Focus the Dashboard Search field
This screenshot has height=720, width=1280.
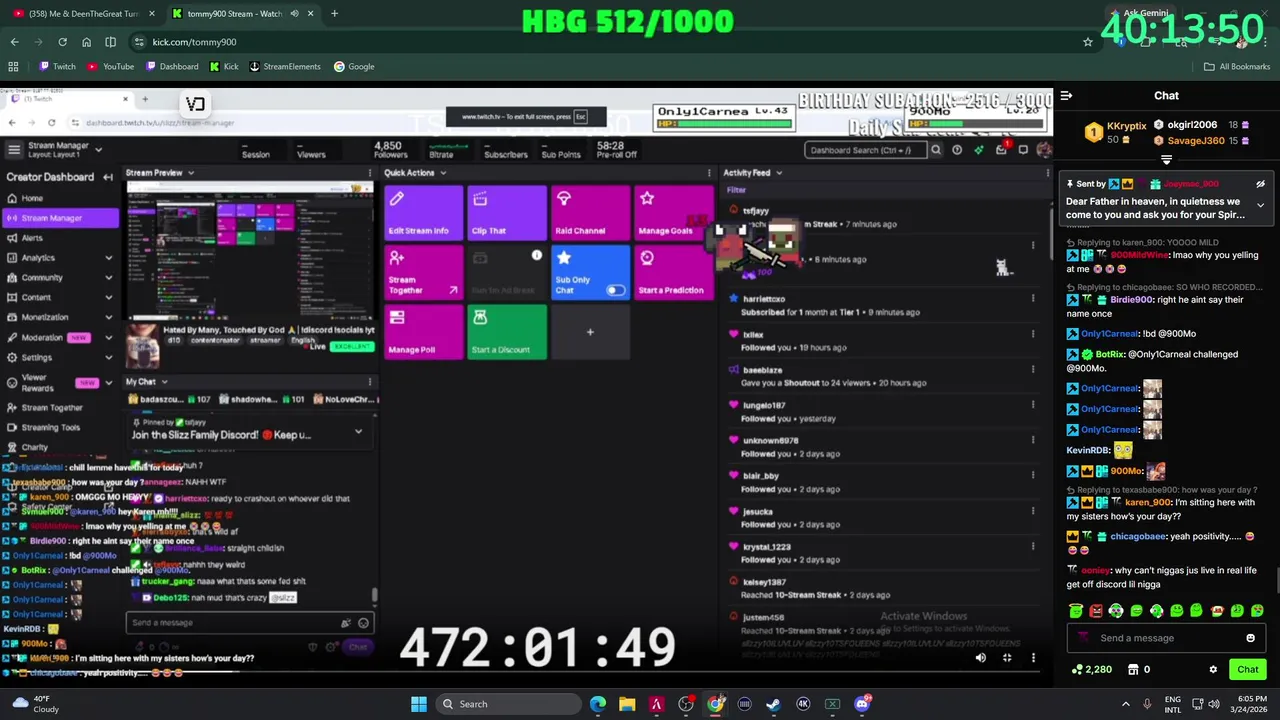(865, 150)
